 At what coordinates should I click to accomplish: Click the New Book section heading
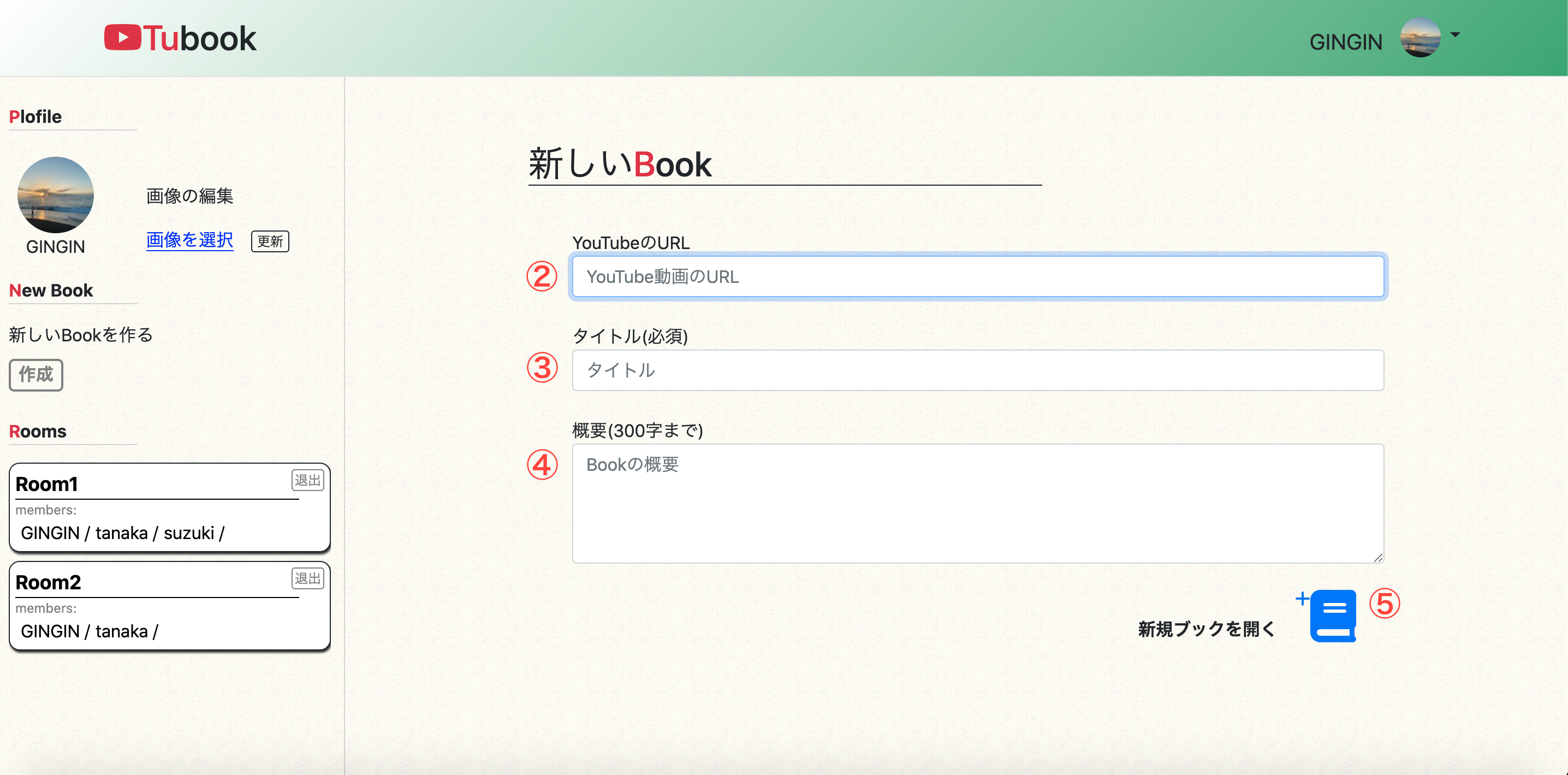click(51, 290)
